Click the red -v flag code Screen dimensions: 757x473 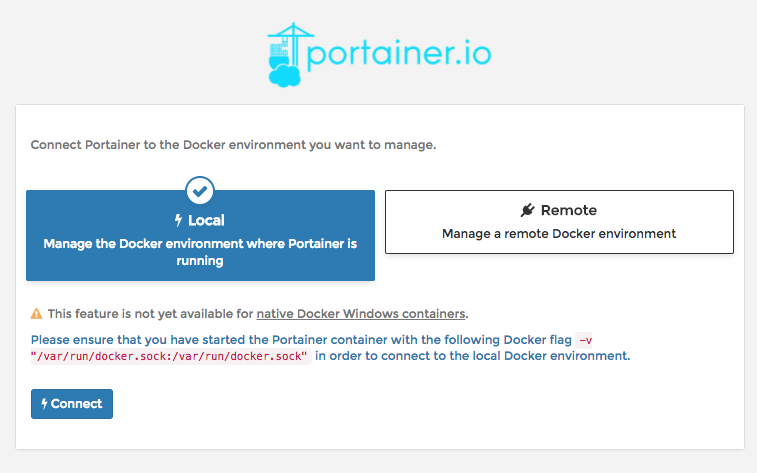coord(585,340)
